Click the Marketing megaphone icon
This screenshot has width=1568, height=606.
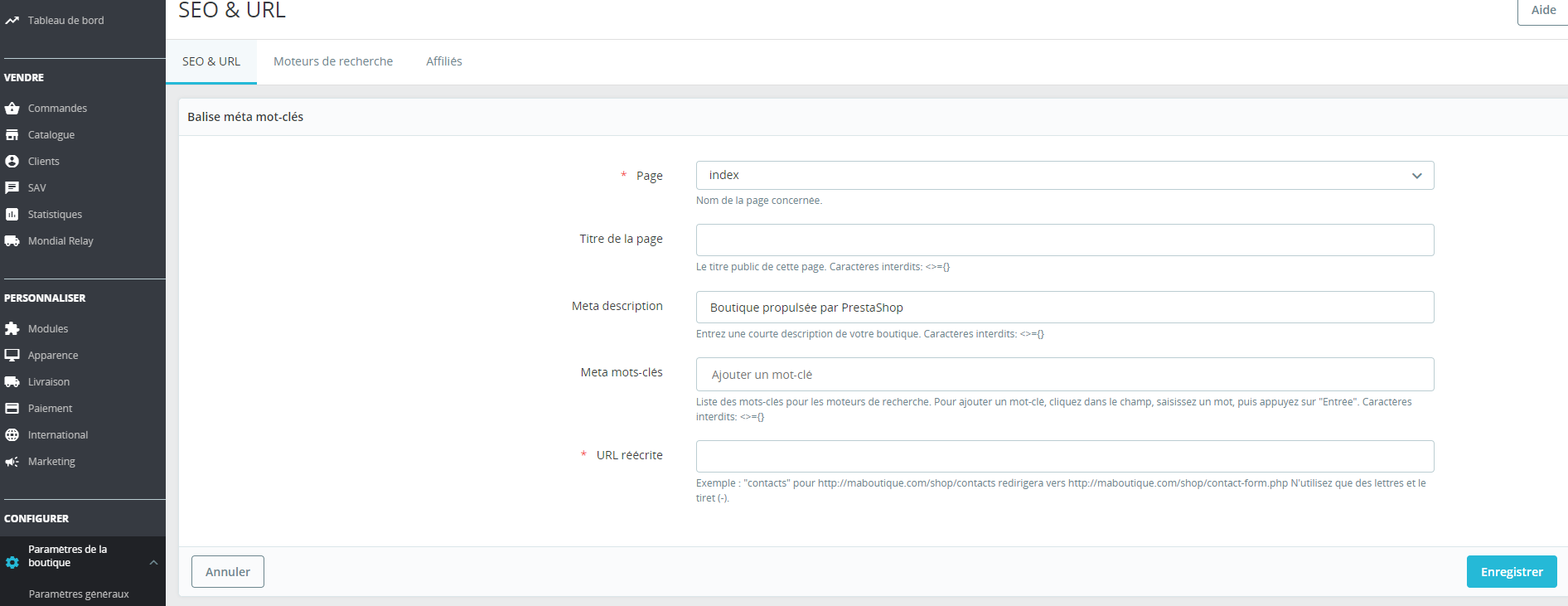point(12,462)
